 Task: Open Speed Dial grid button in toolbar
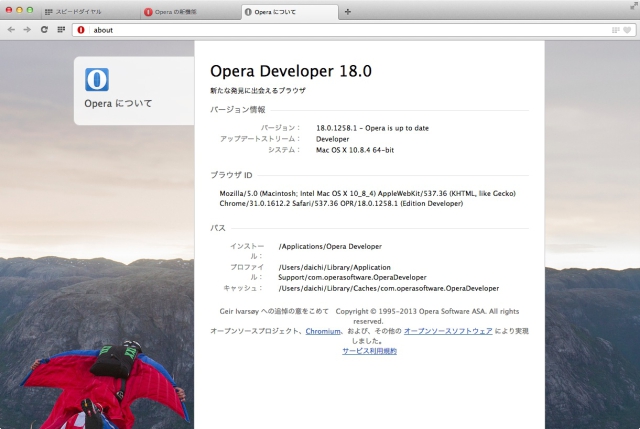(61, 29)
